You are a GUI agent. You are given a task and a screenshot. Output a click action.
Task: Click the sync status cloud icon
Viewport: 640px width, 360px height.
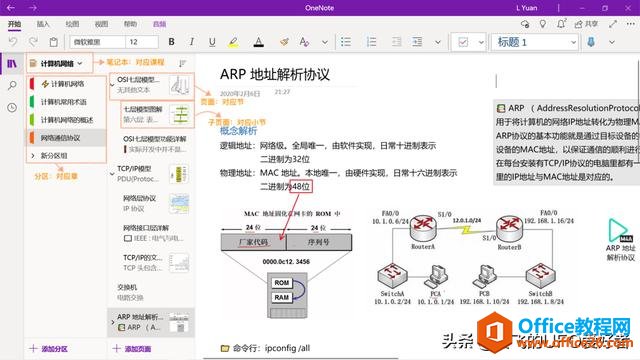[x=525, y=24]
